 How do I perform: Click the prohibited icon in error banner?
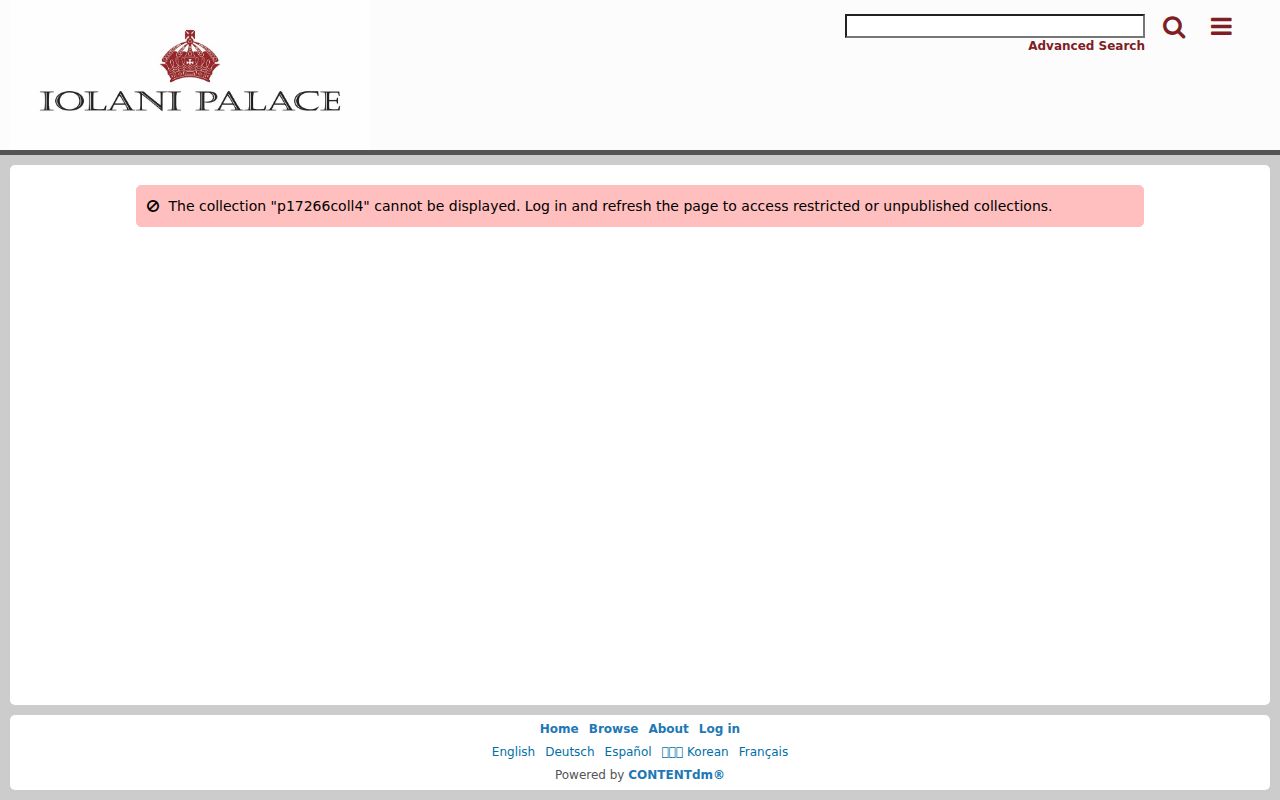[153, 206]
